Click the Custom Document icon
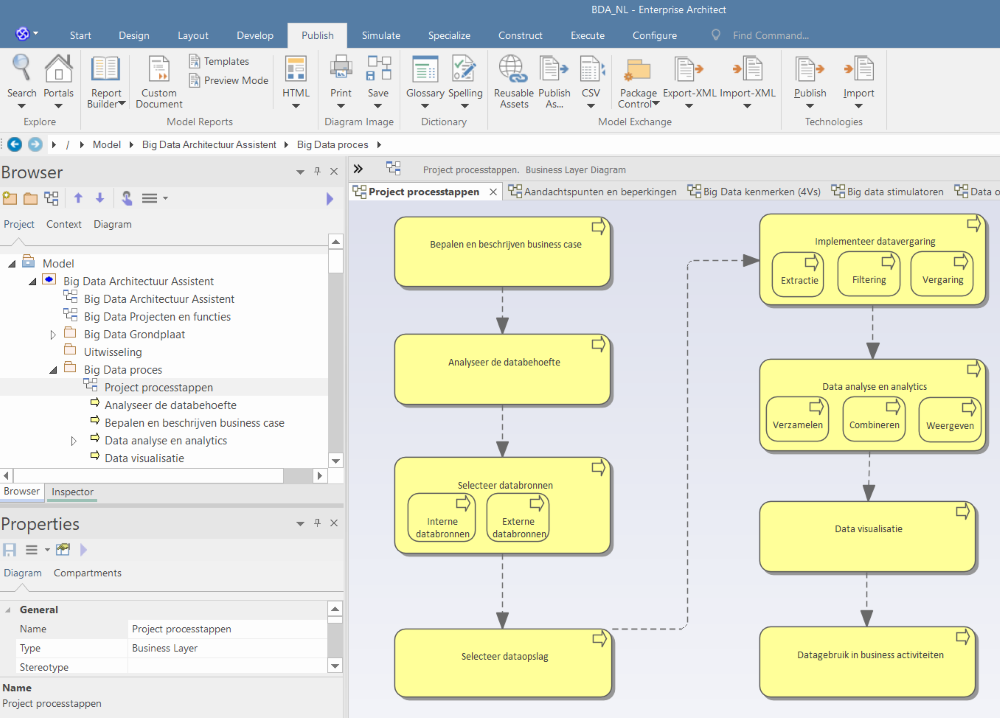1000x718 pixels. [x=159, y=80]
